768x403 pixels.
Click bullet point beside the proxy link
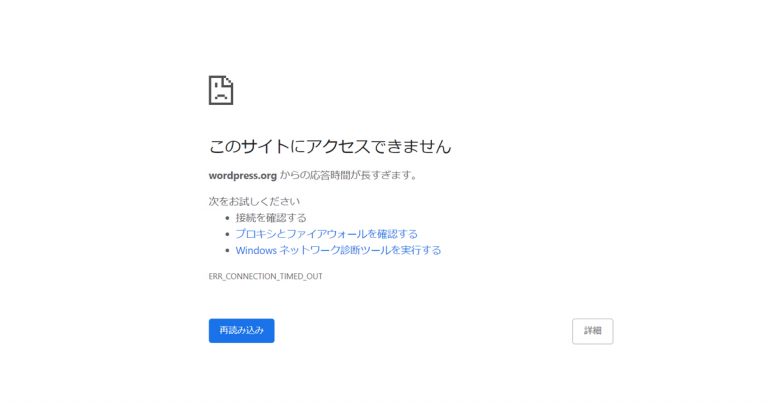[x=227, y=234]
